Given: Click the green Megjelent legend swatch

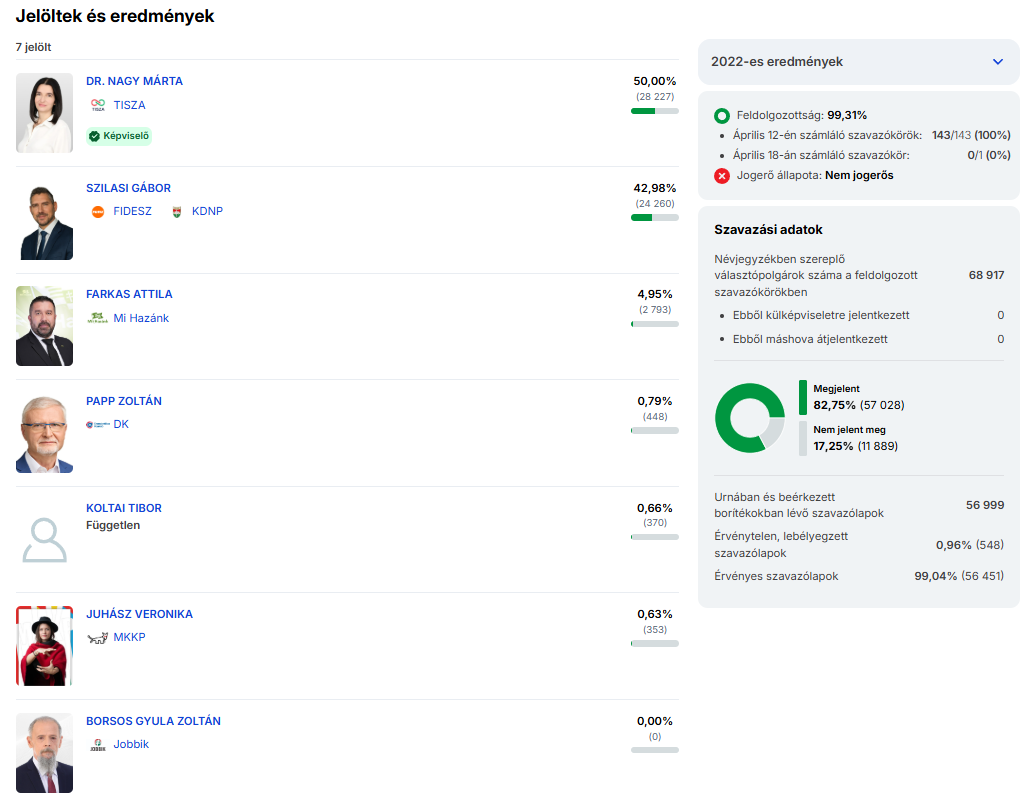Looking at the screenshot, I should (802, 397).
